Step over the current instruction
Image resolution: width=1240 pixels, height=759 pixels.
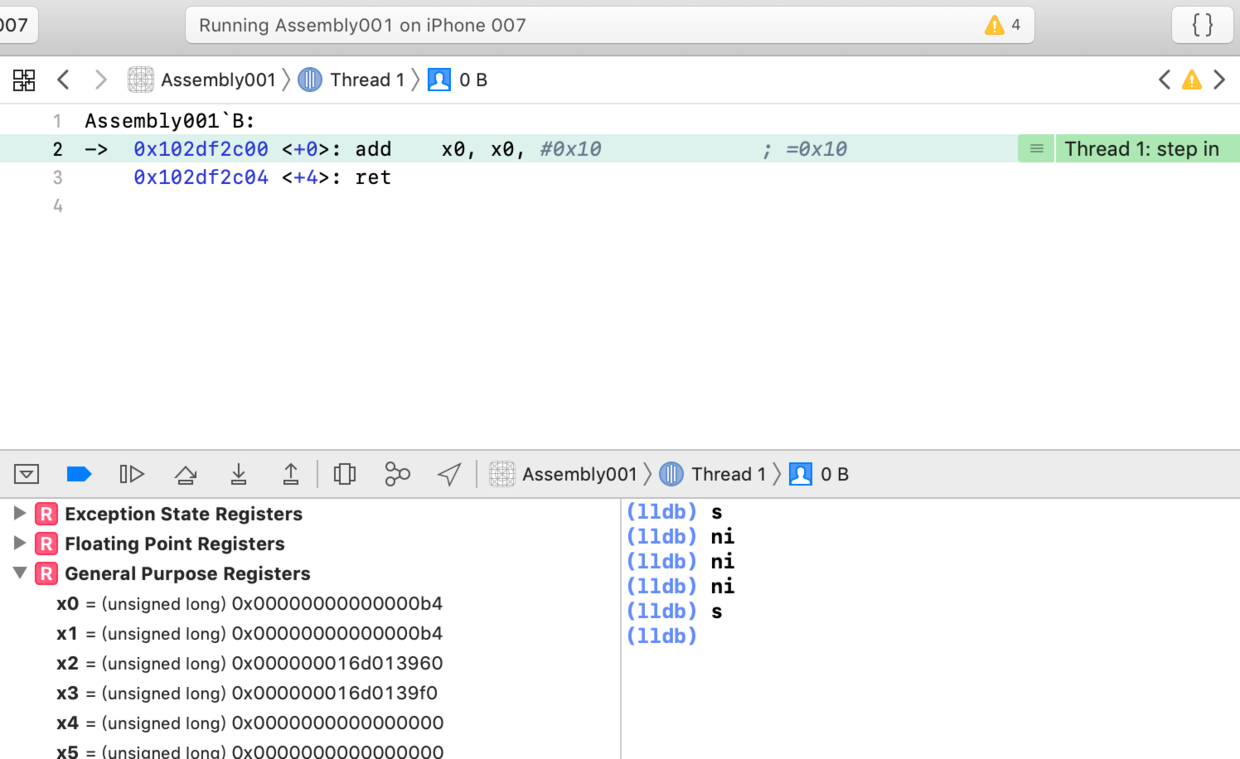point(185,474)
